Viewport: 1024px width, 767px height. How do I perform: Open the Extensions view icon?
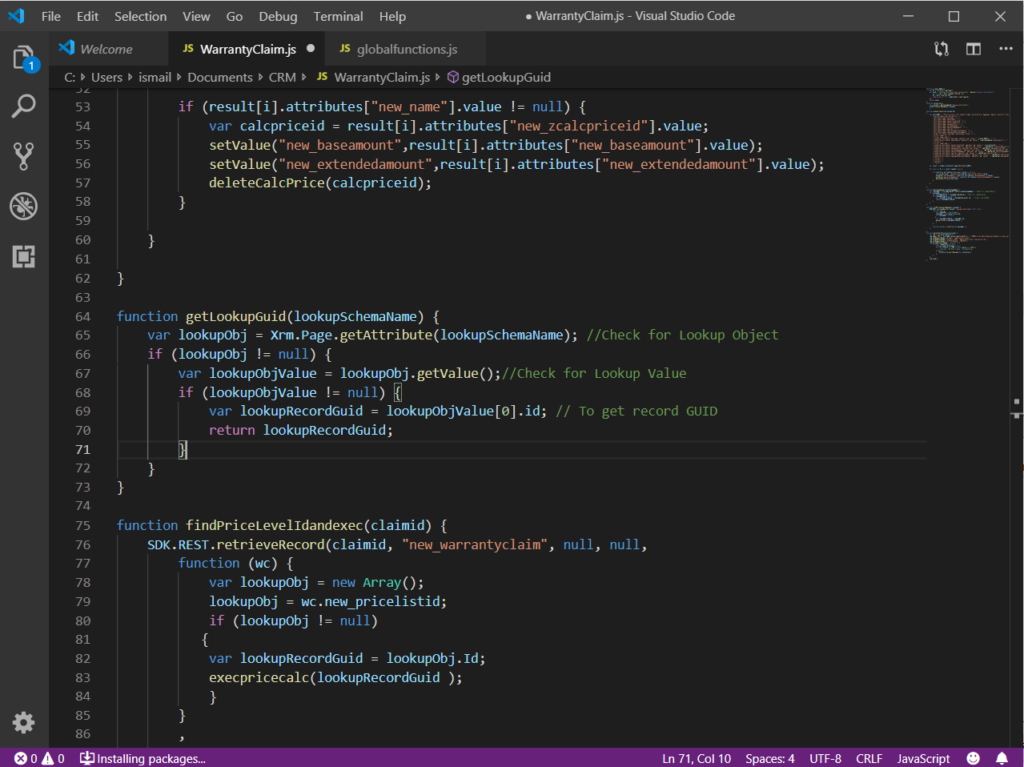pyautogui.click(x=24, y=257)
